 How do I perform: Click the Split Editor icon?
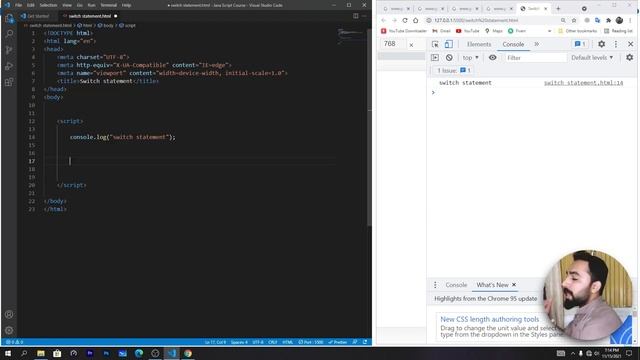pos(356,16)
